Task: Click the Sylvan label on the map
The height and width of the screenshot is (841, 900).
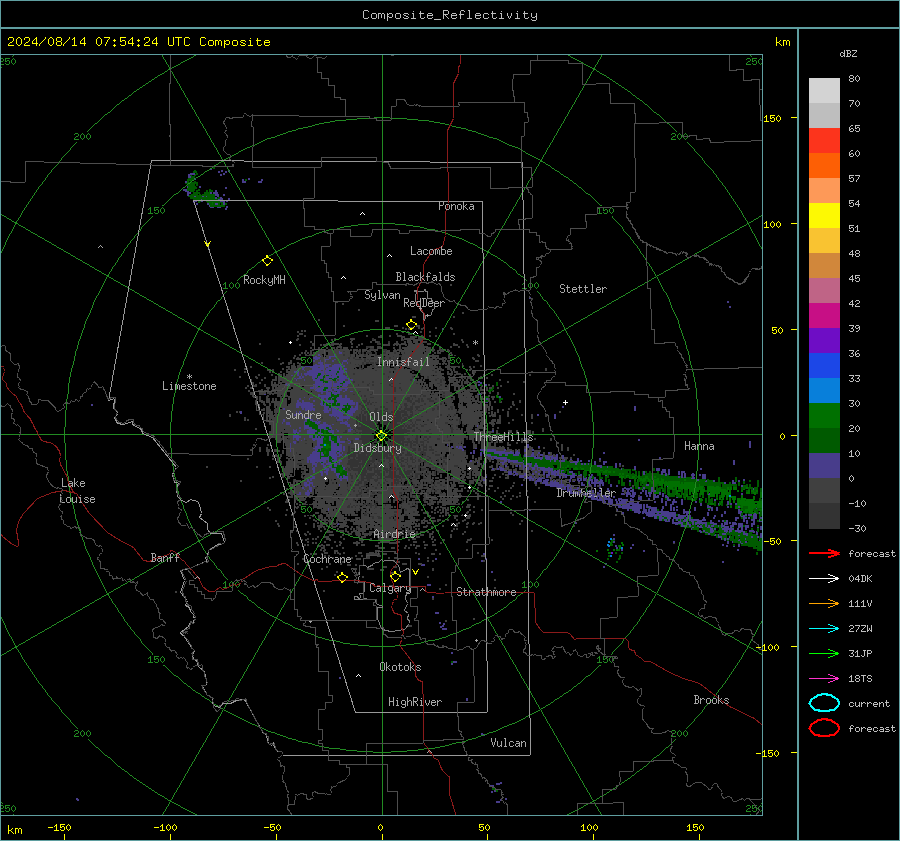Action: click(x=382, y=295)
